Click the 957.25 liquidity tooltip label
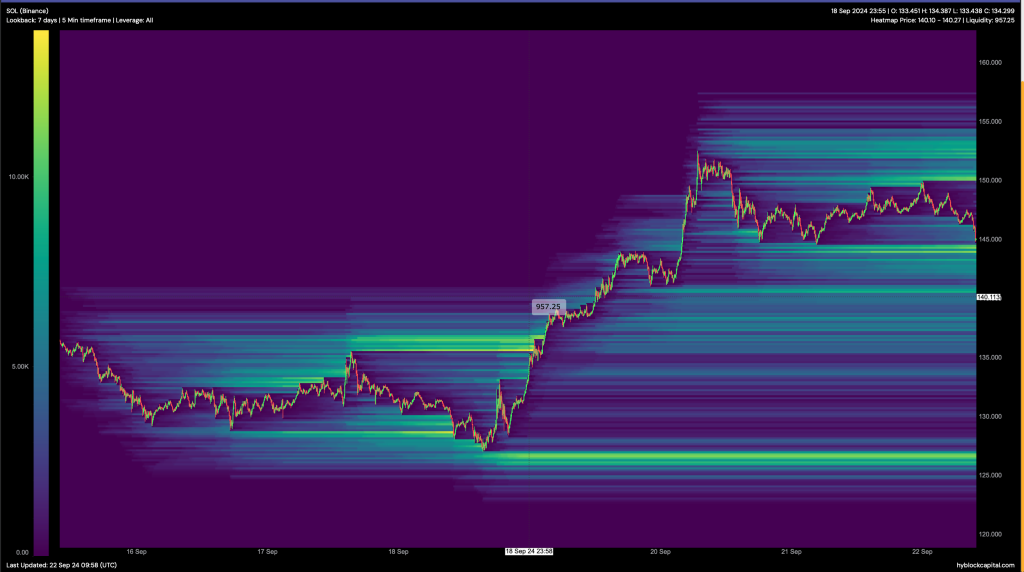This screenshot has width=1024, height=572. click(x=548, y=306)
